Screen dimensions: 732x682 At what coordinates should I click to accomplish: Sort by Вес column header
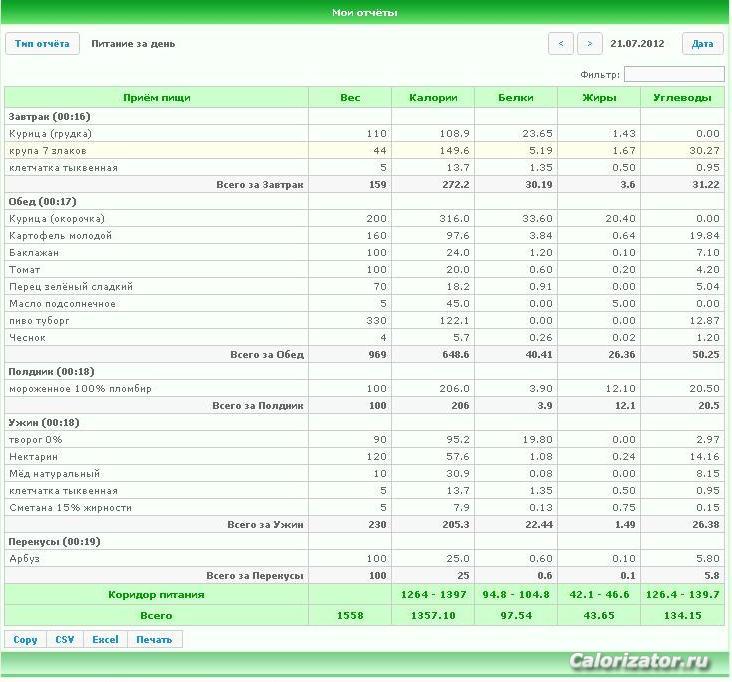350,98
